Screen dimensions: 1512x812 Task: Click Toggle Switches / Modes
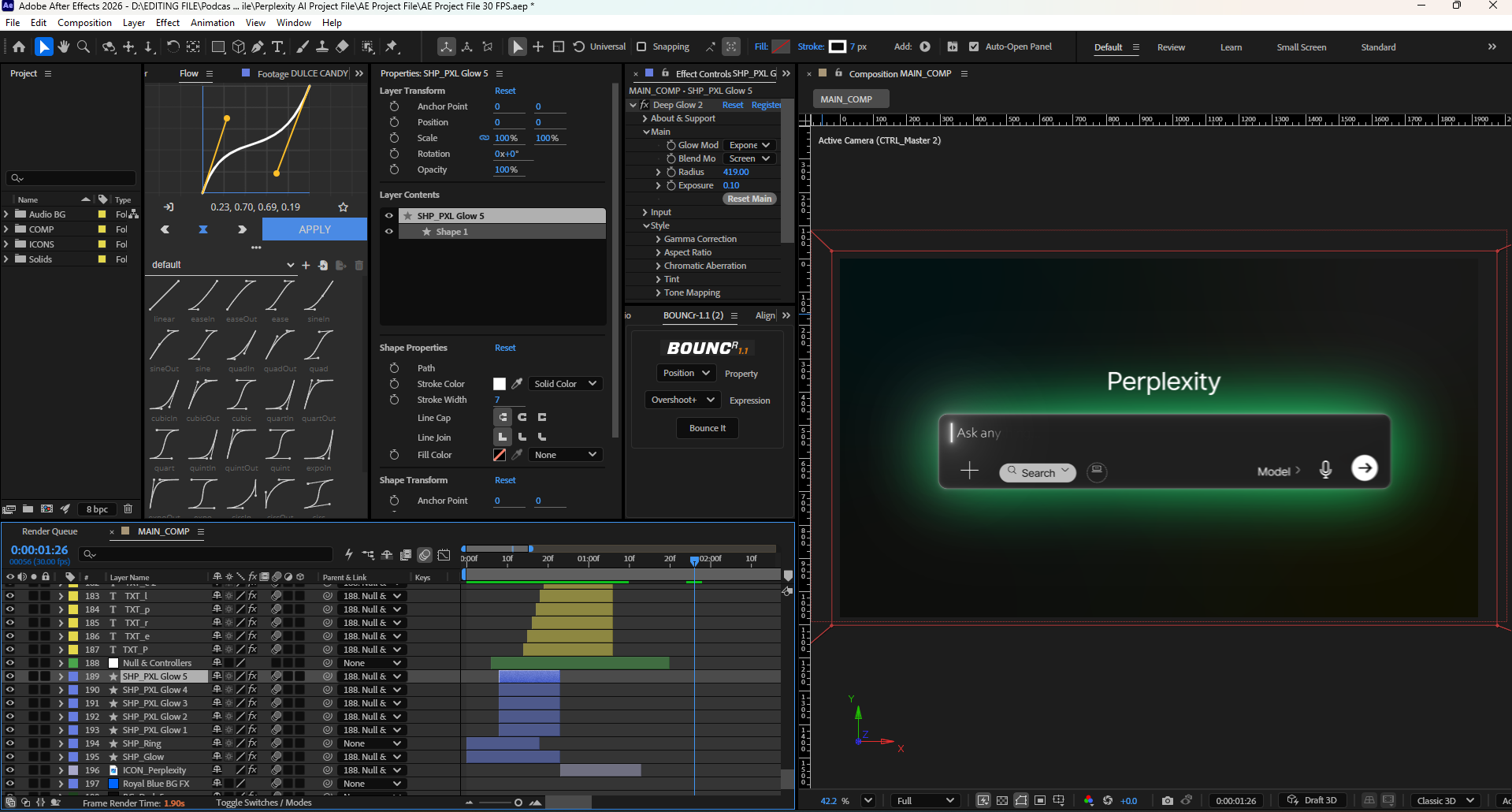tap(264, 803)
